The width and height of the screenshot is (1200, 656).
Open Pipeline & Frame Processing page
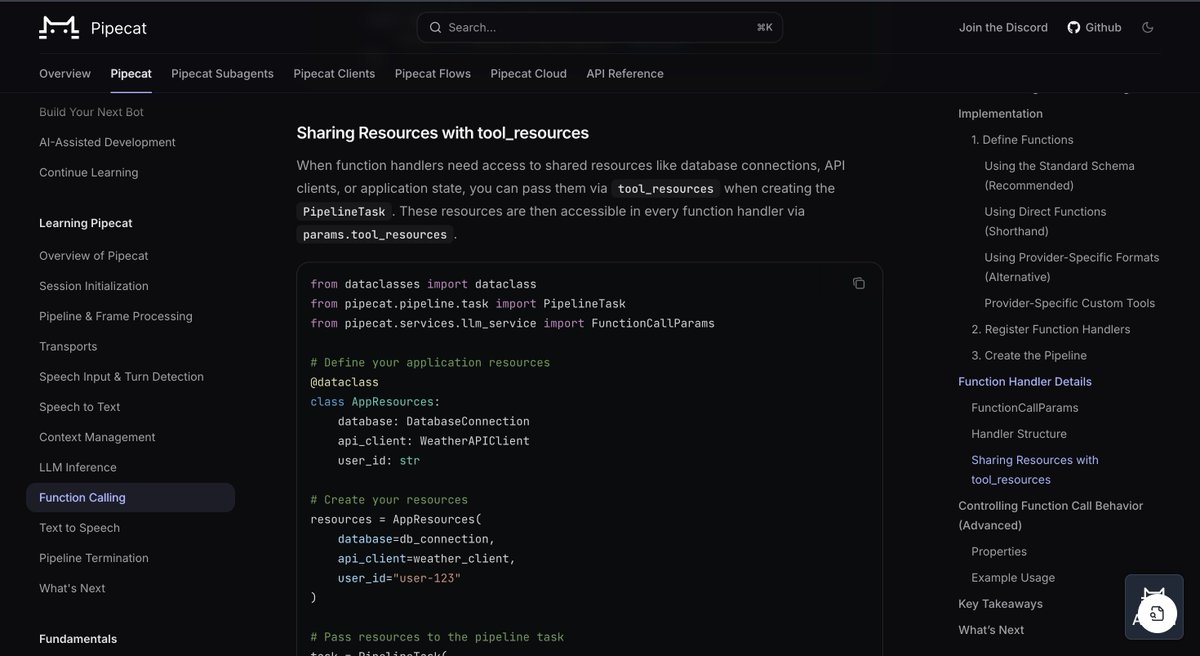tap(116, 316)
